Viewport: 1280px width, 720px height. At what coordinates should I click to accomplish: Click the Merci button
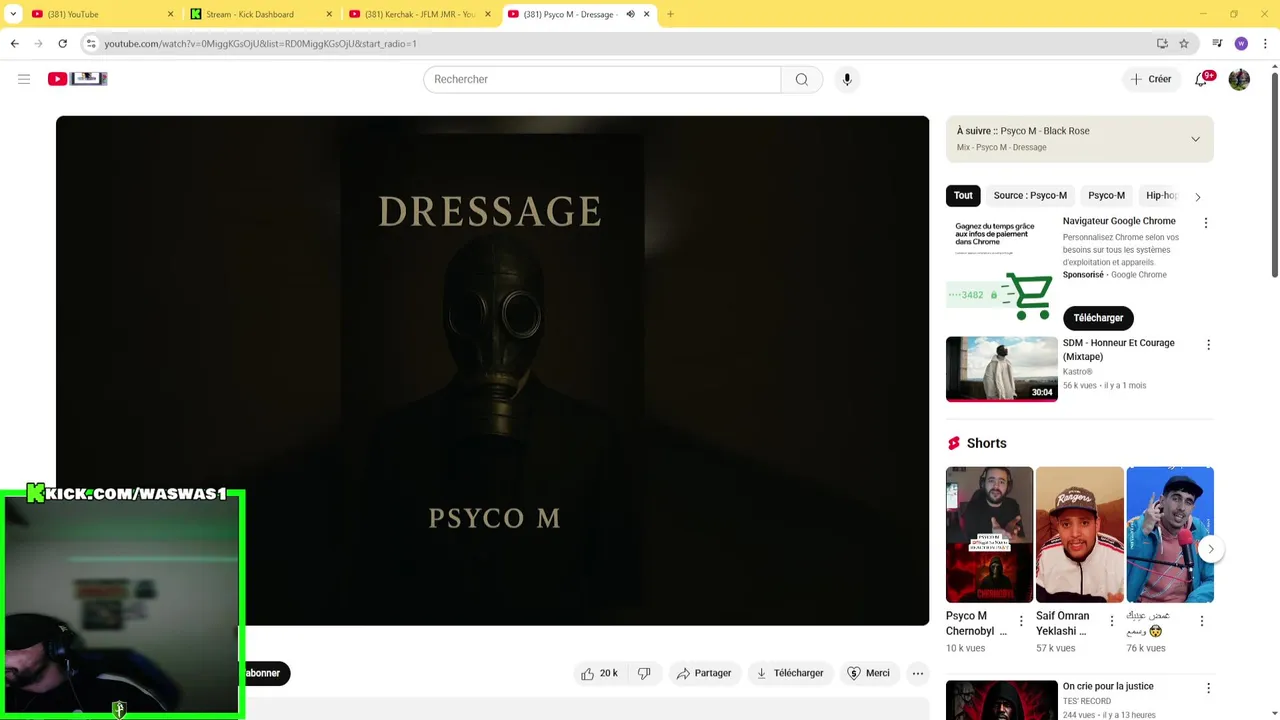tap(867, 673)
